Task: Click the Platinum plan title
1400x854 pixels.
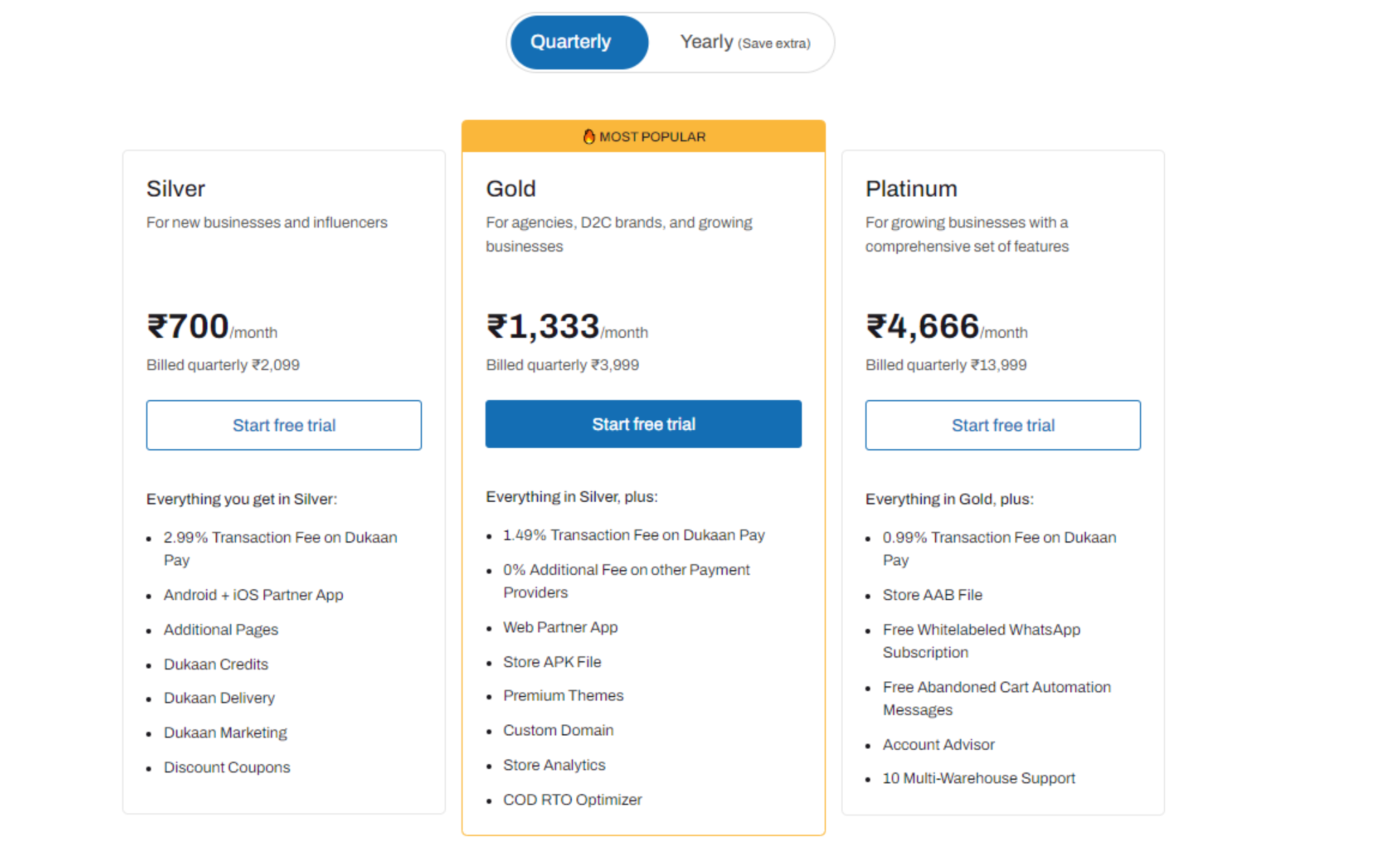Action: (911, 189)
